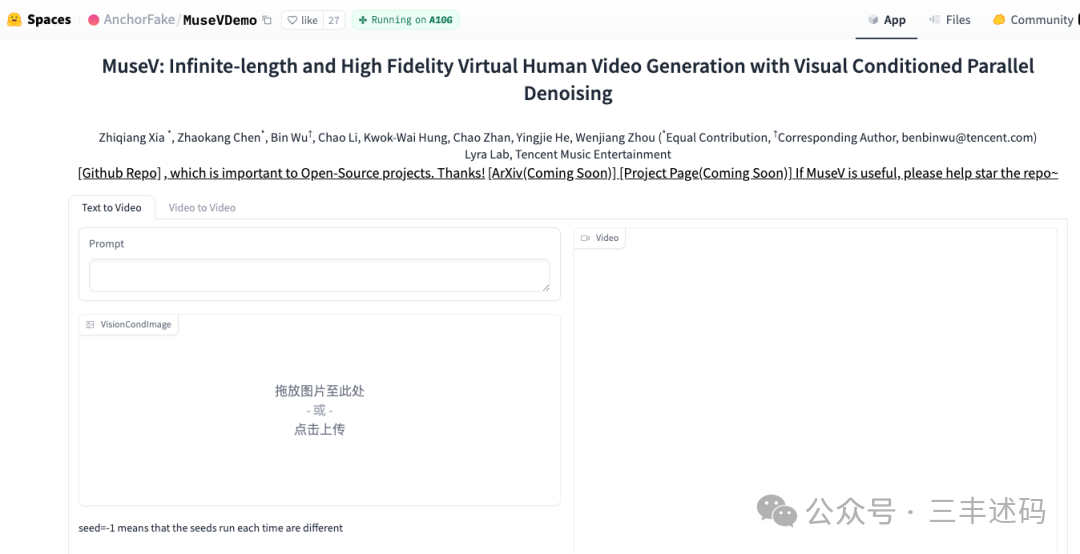The image size is (1080, 554).
Task: Click the empty Video output panel
Action: (816, 393)
